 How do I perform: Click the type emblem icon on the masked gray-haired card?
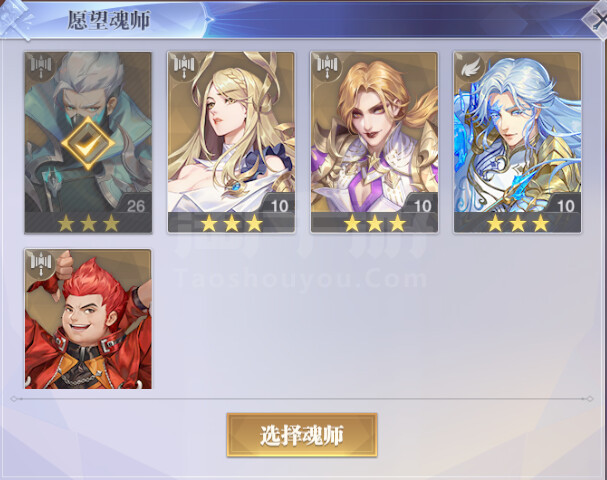click(x=41, y=67)
